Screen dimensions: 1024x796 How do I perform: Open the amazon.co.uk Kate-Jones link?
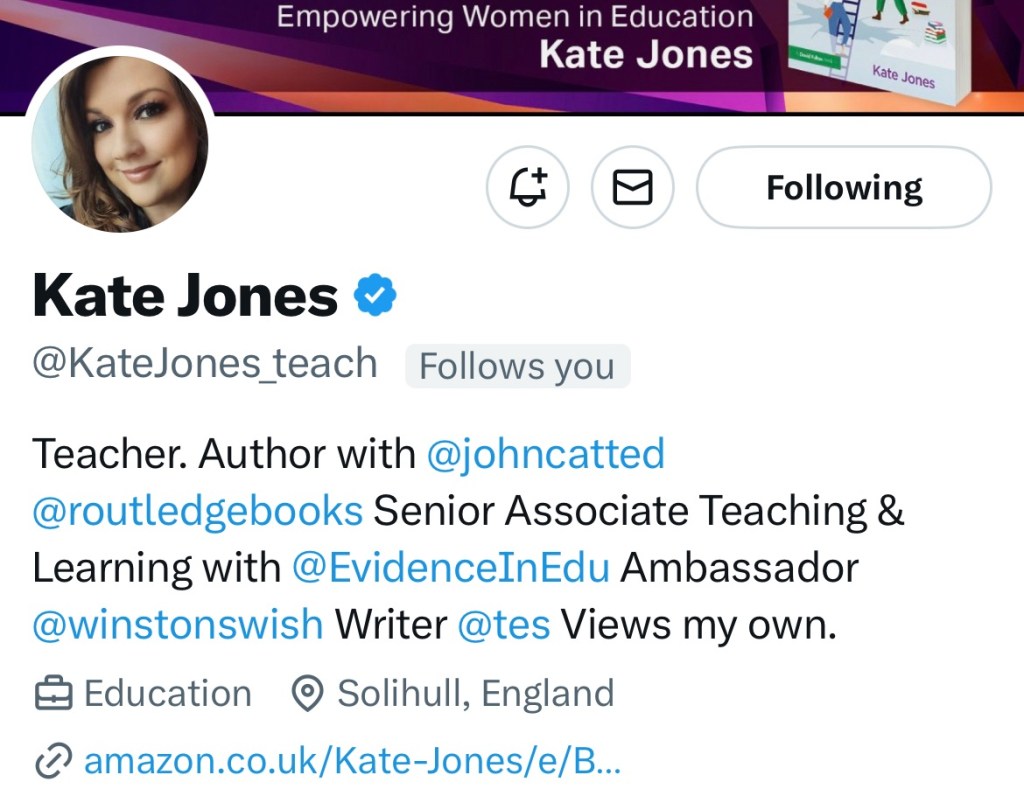coord(352,762)
